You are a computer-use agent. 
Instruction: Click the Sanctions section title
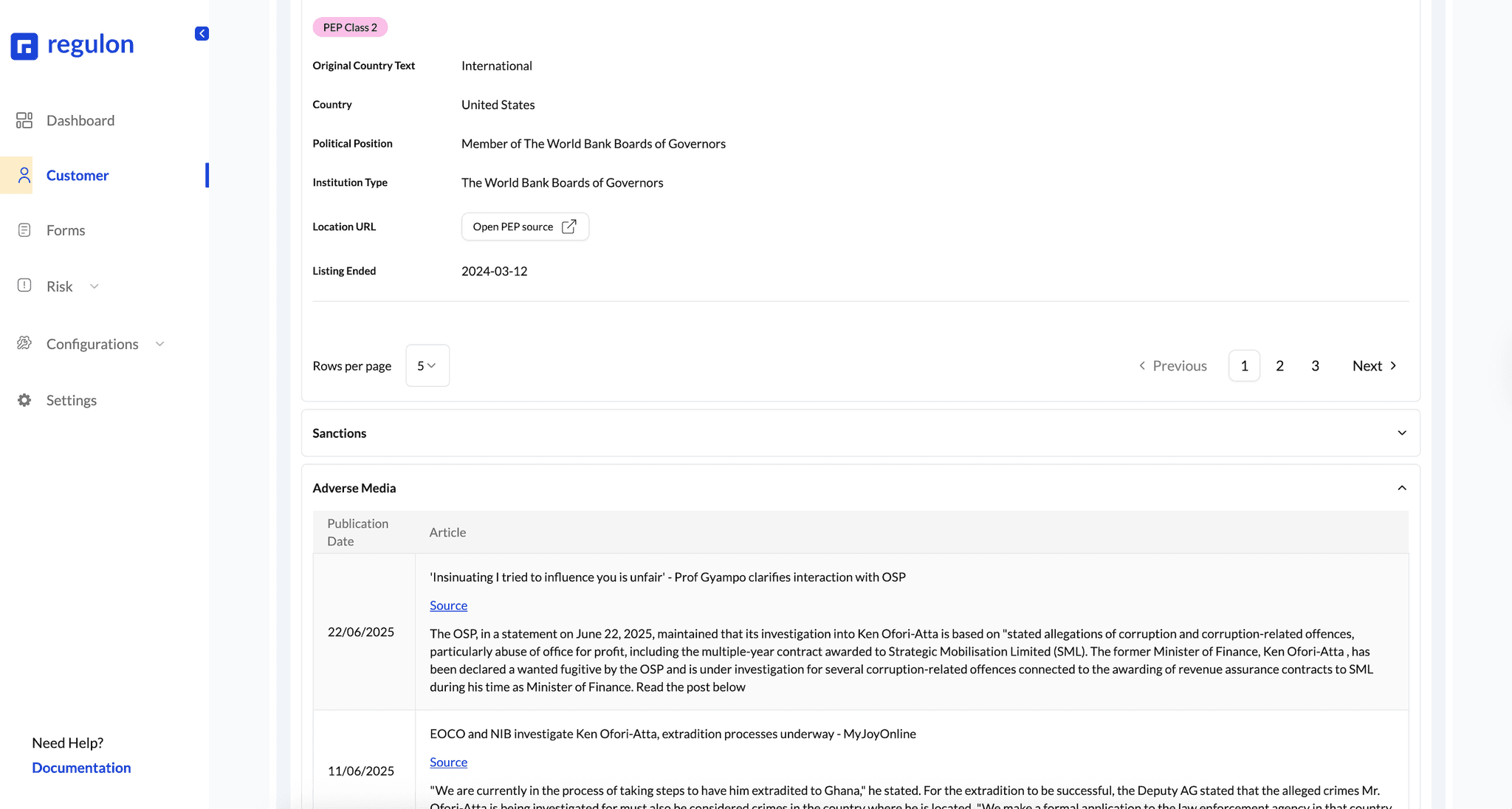(339, 433)
